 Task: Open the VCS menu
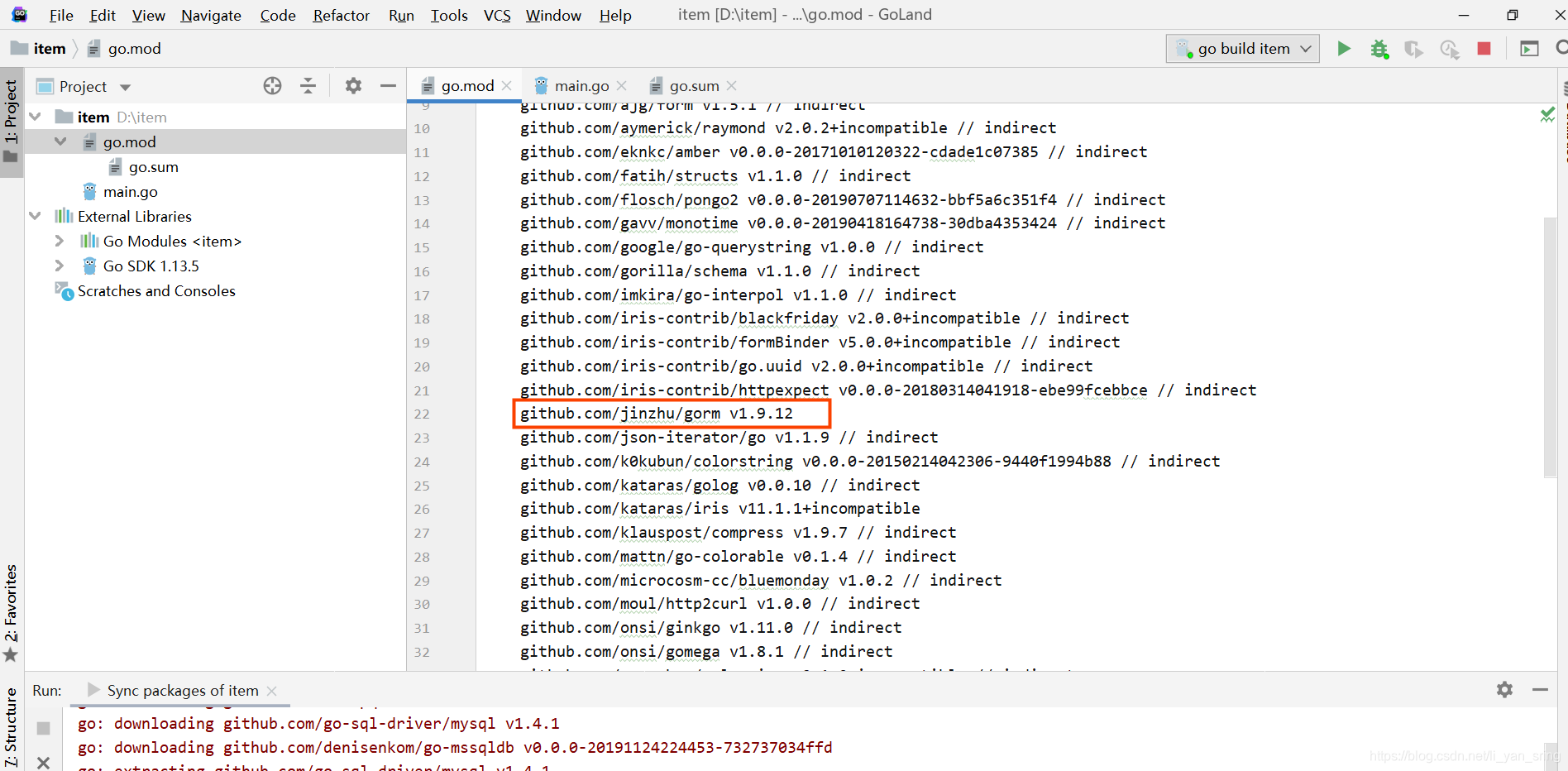pos(497,15)
